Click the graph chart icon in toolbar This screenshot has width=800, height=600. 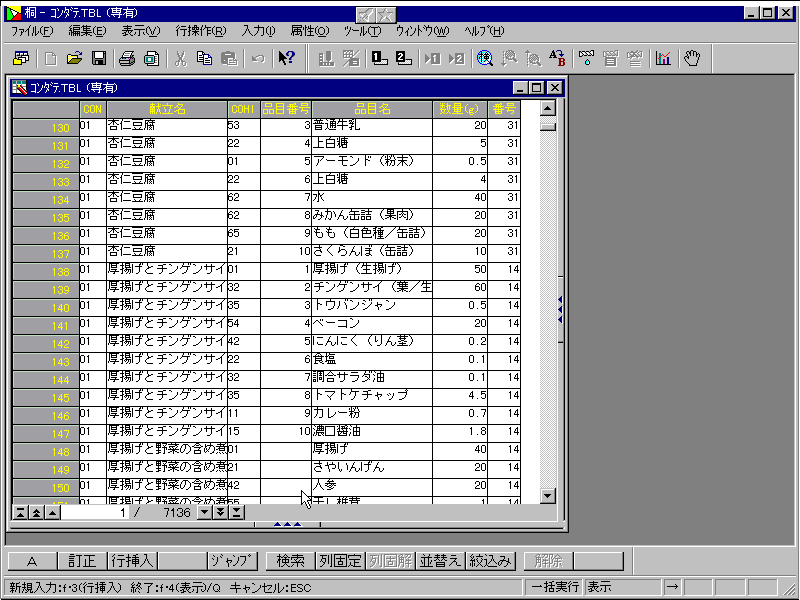(x=663, y=58)
